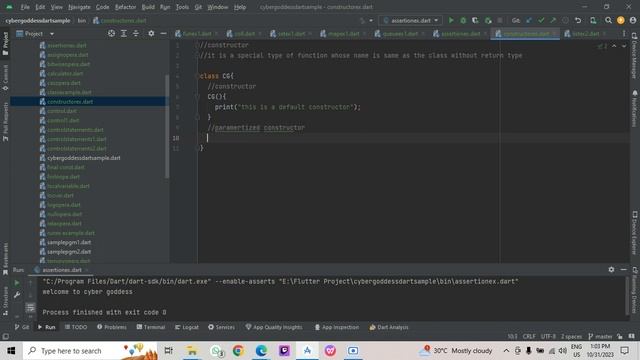Open the profiler run icon in the top toolbar
This screenshot has width=640, height=360.
click(488, 20)
